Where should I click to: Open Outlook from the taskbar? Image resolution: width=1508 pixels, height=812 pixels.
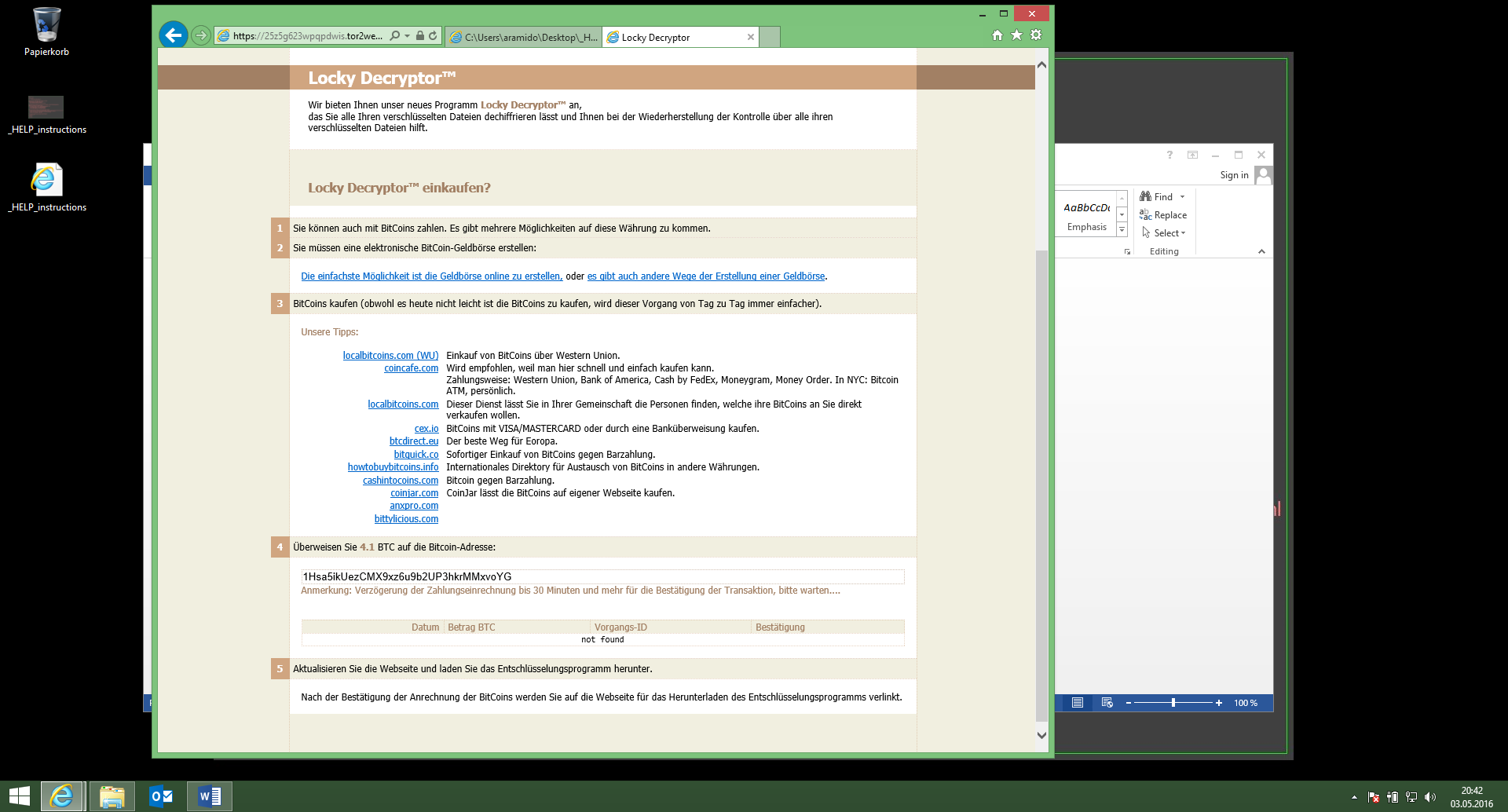tap(161, 796)
